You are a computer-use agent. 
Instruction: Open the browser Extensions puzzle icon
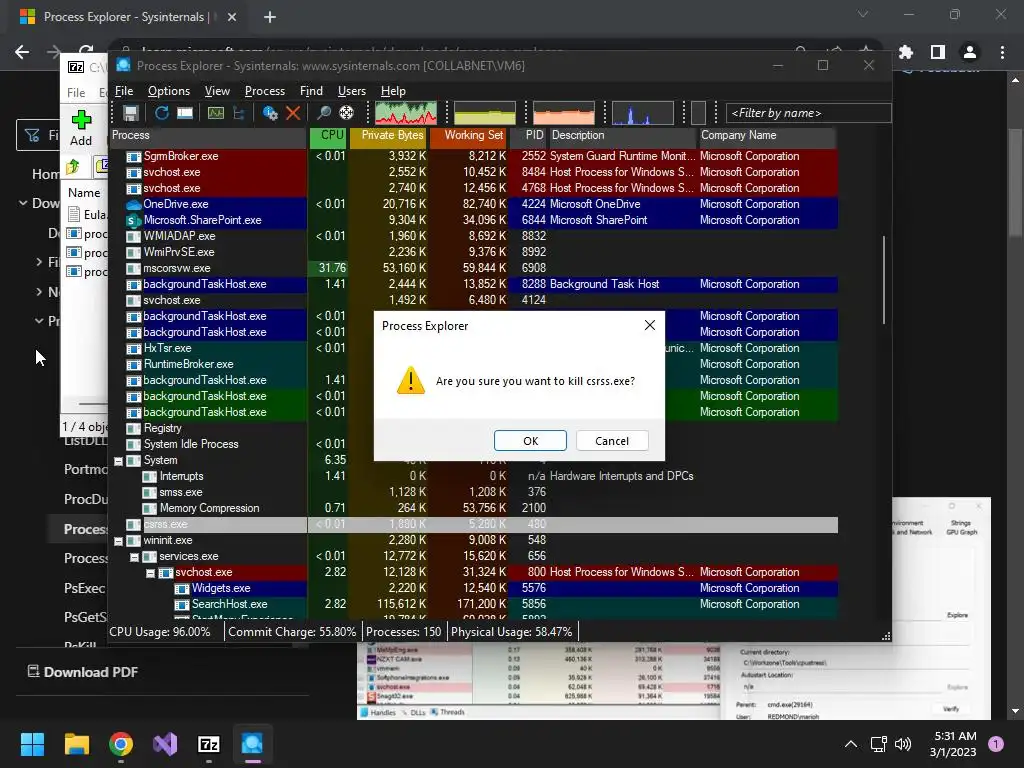906,52
